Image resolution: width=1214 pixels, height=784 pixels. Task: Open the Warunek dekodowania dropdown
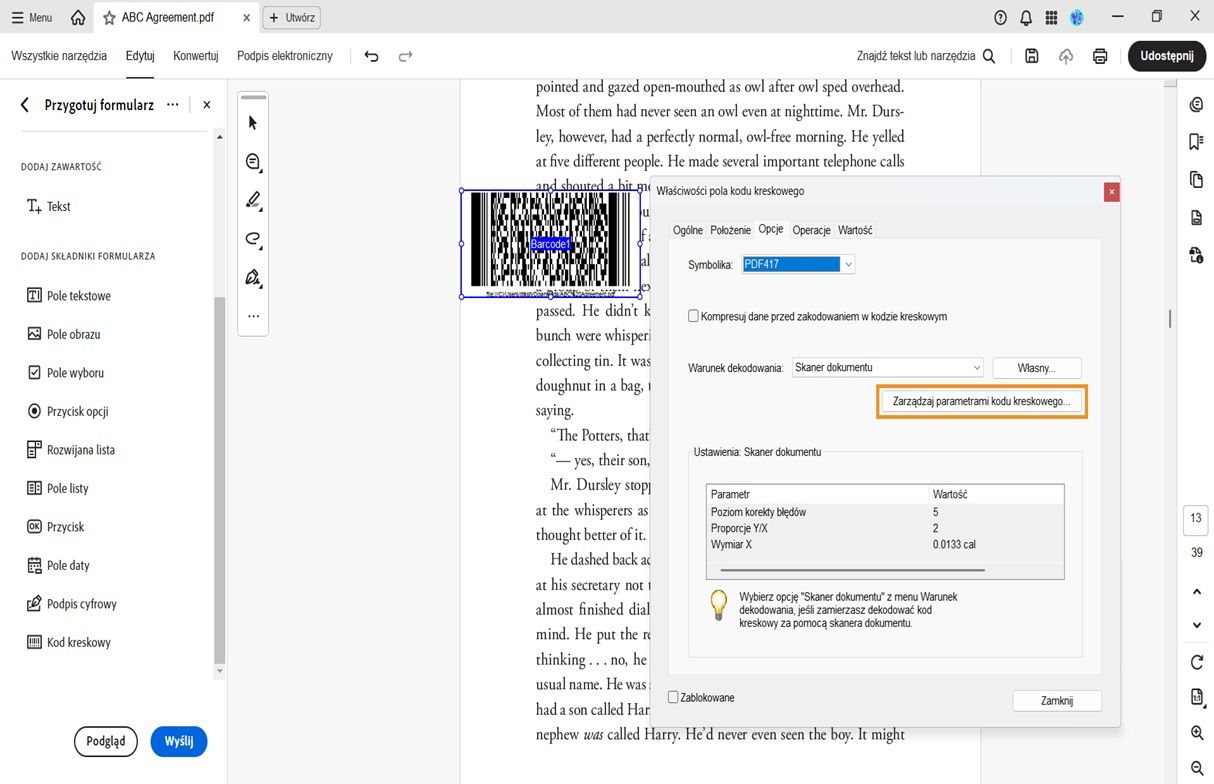pos(887,368)
